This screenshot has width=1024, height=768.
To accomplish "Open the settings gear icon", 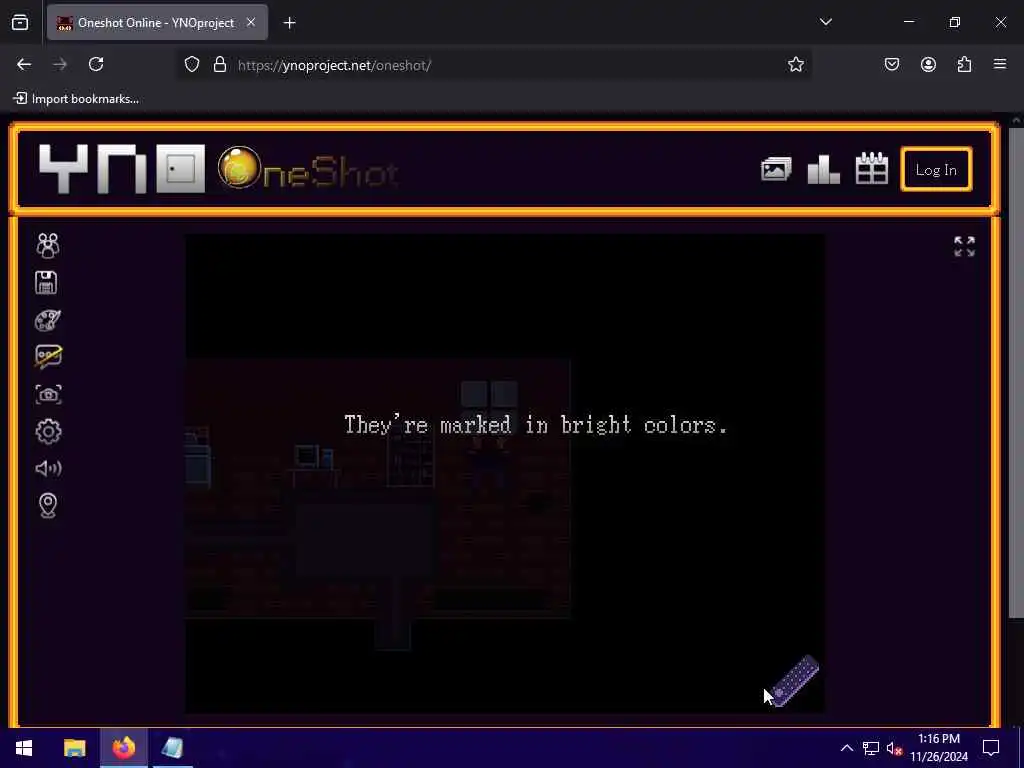I will (x=48, y=431).
